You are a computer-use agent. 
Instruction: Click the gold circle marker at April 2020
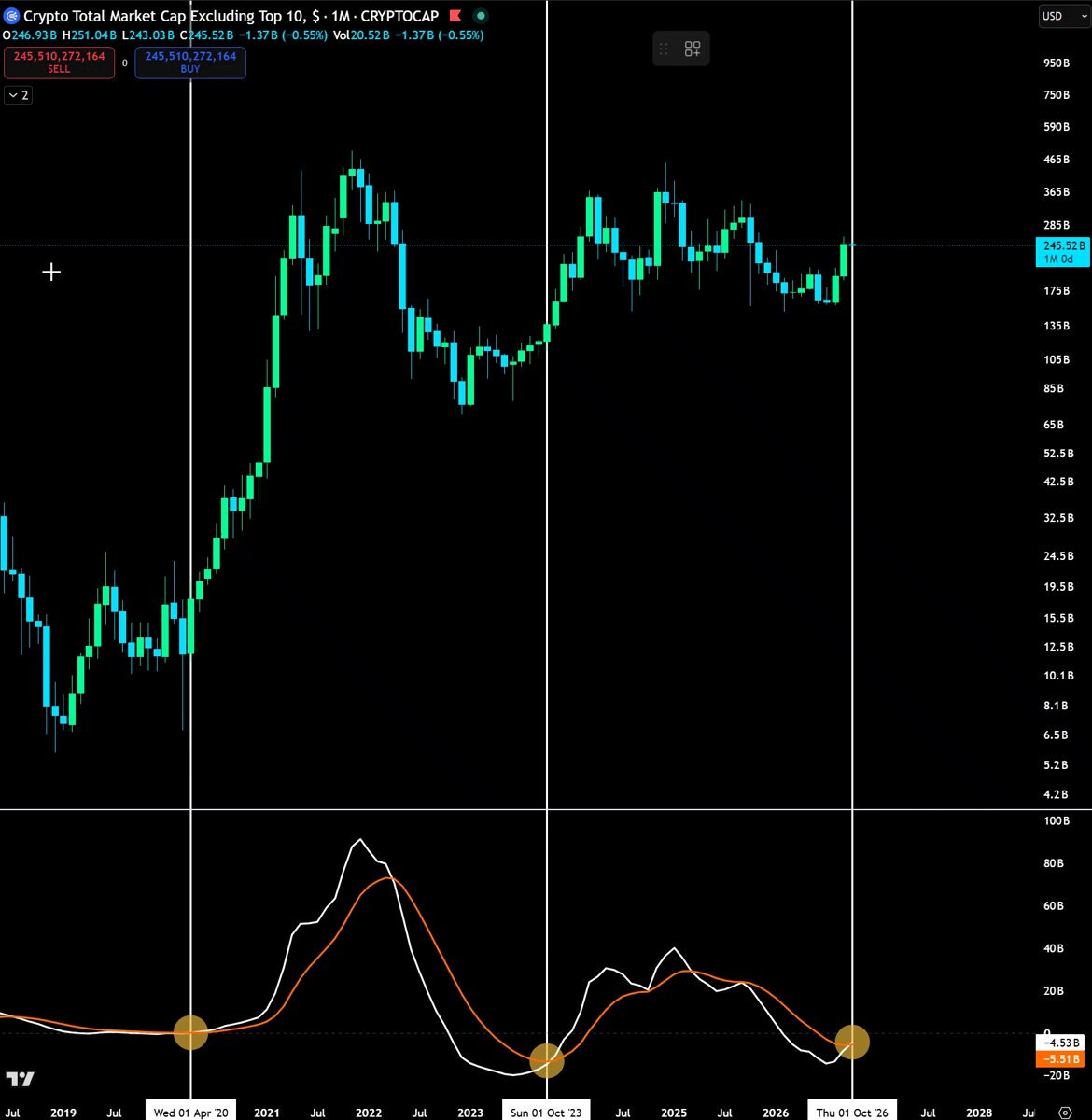(x=190, y=1033)
